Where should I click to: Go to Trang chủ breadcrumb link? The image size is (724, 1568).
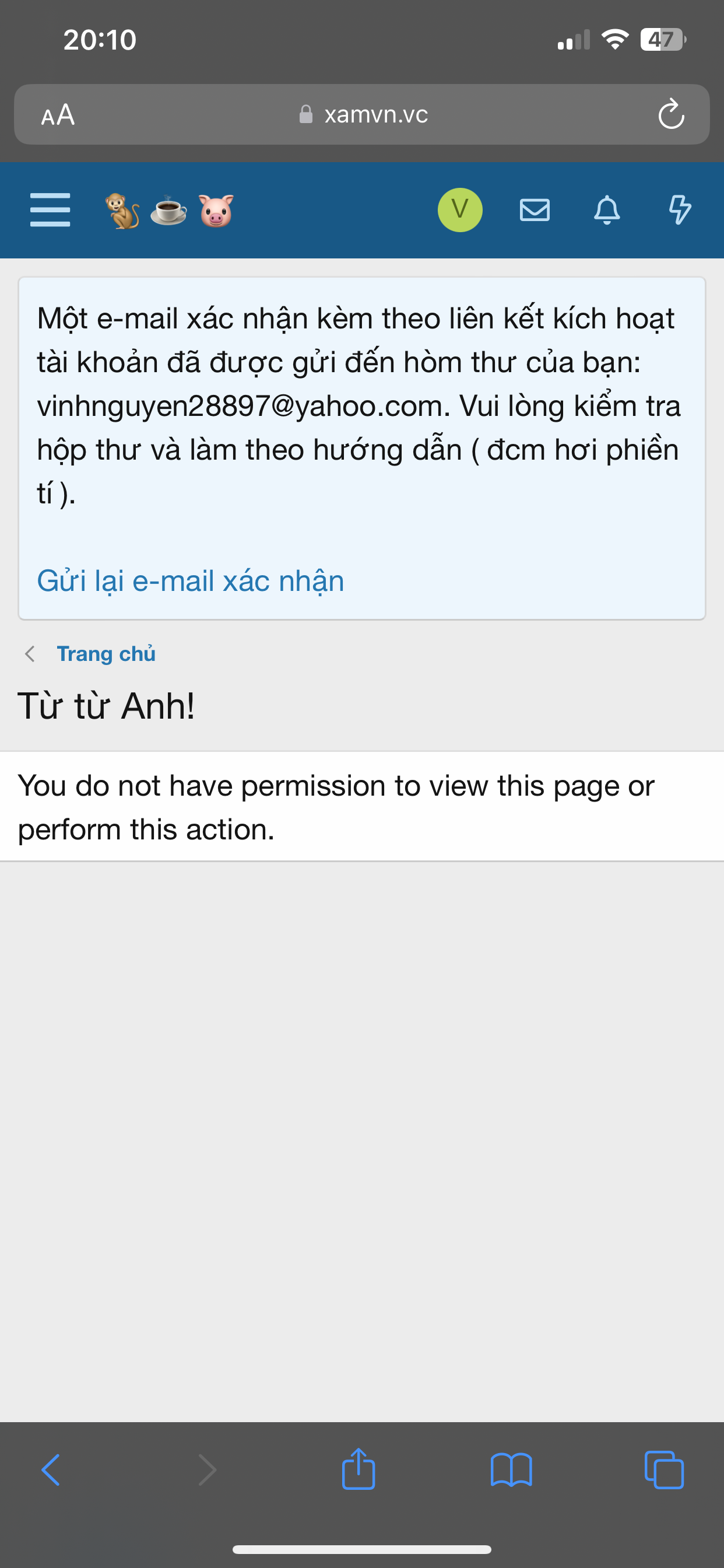[x=106, y=654]
